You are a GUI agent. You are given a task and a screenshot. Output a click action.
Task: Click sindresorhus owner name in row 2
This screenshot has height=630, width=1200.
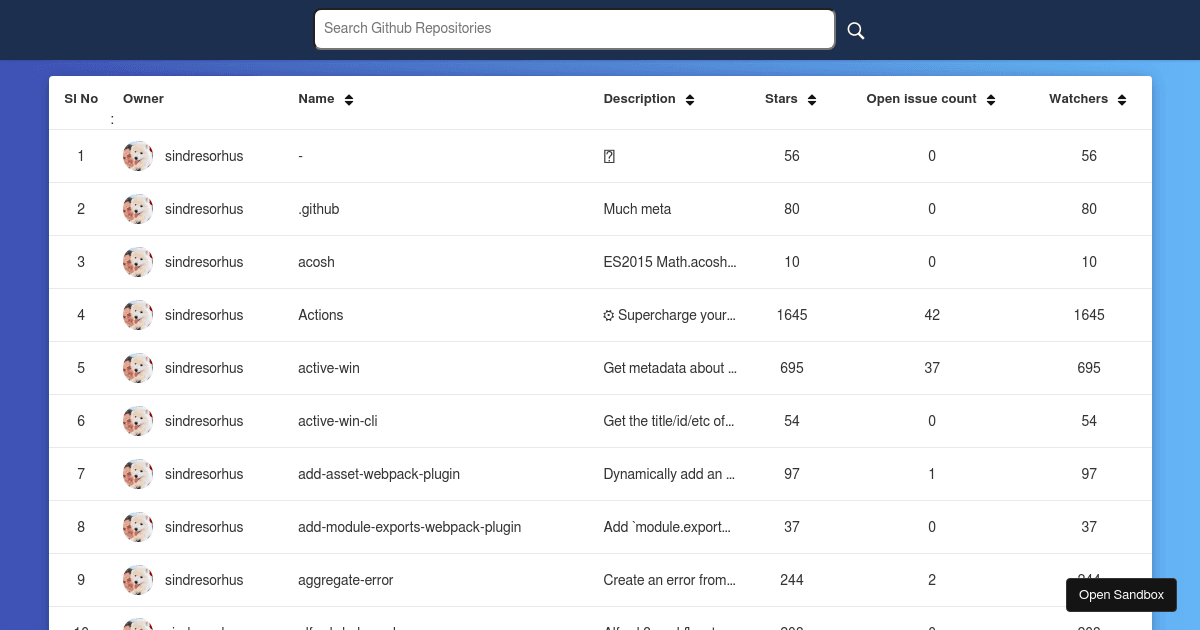204,209
